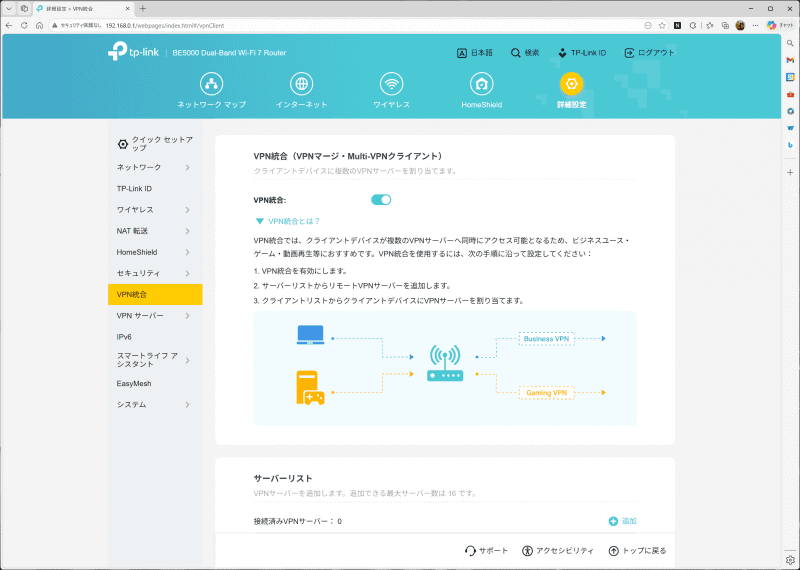Viewport: 800px width, 570px height.
Task: Click the Business VPN diagram label
Action: [x=546, y=338]
